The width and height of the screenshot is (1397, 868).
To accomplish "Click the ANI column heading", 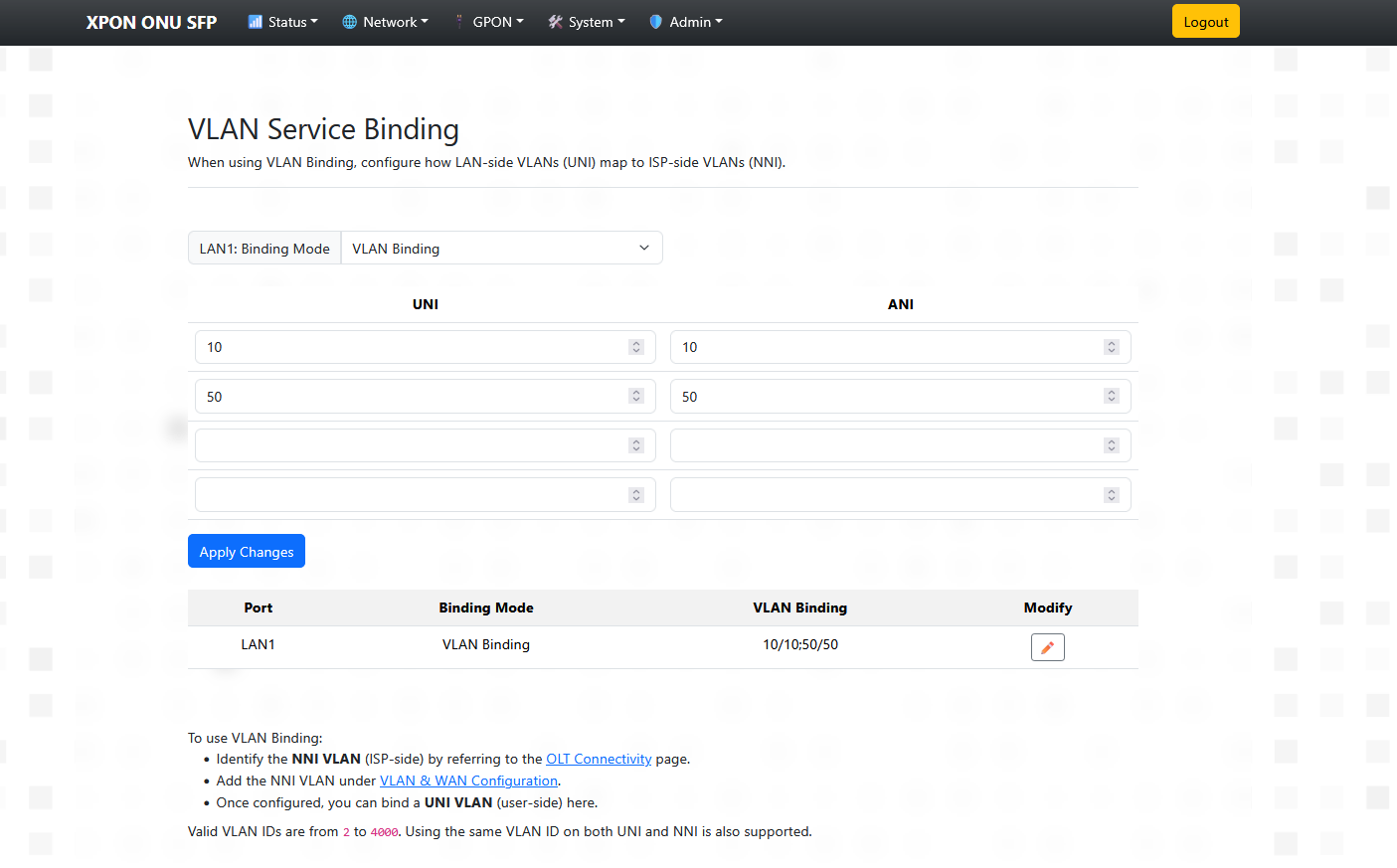I will click(901, 304).
